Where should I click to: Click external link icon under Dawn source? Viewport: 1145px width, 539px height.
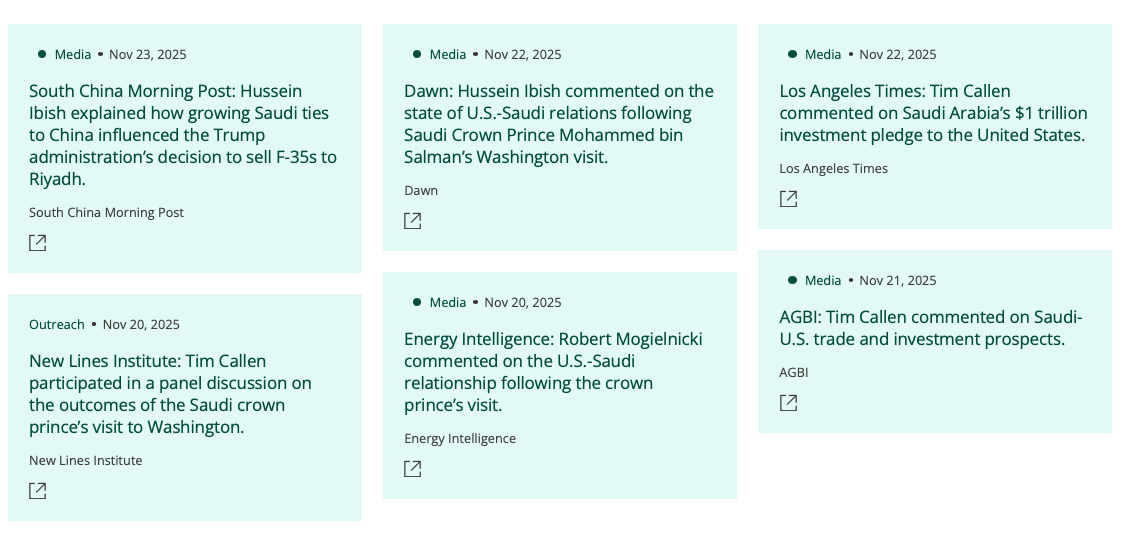tap(413, 221)
